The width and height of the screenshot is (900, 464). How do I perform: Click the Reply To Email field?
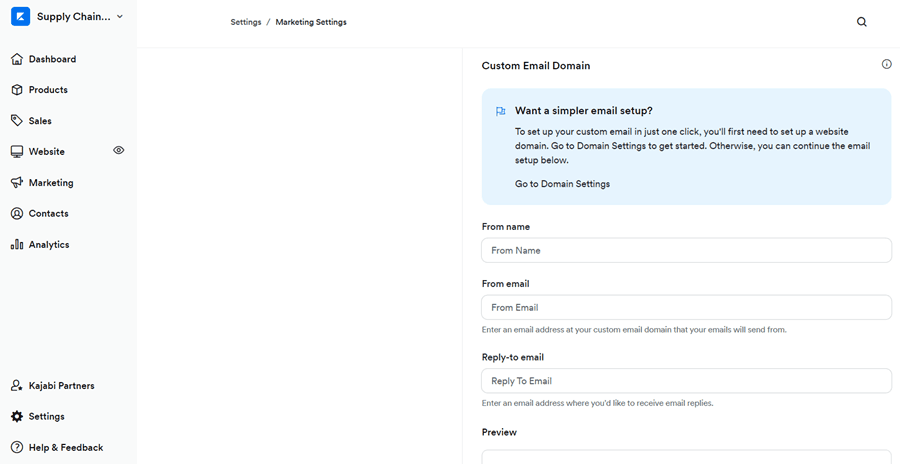686,381
